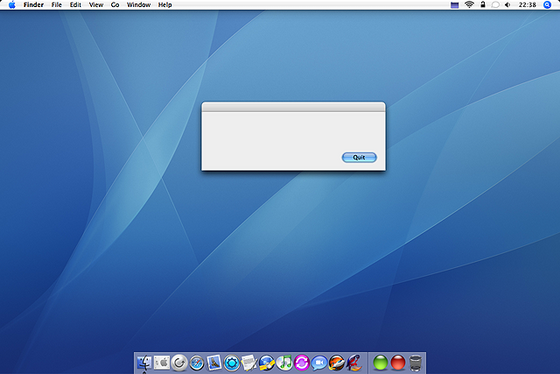This screenshot has width=560, height=374.
Task: Launch the circular arrow app in the dock
Action: coord(179,363)
